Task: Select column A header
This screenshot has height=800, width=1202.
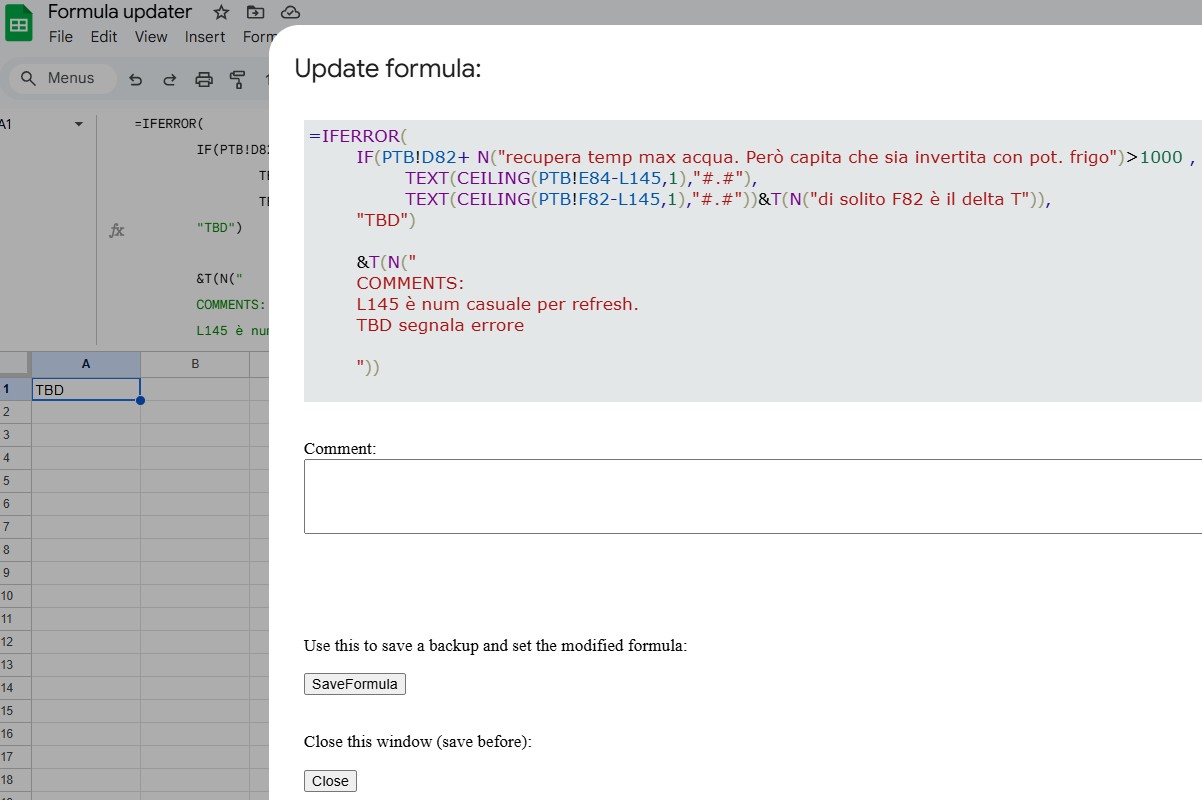Action: click(86, 364)
